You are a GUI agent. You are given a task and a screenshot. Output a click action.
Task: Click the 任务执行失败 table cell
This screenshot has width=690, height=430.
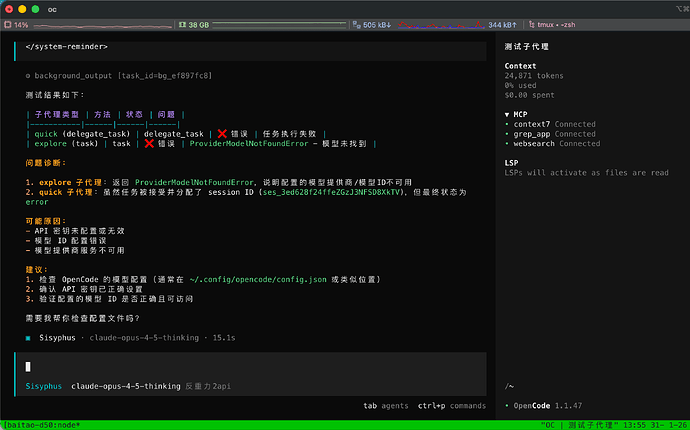pyautogui.click(x=289, y=134)
